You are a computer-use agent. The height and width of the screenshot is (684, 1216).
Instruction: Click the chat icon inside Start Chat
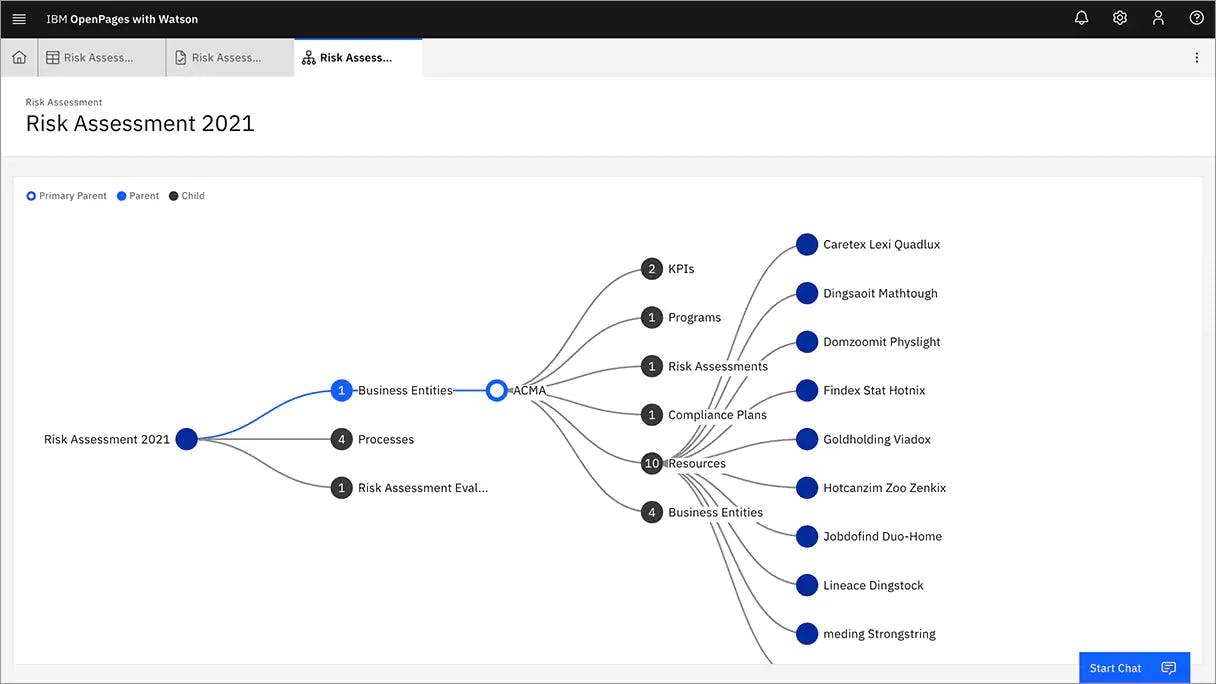click(1168, 667)
